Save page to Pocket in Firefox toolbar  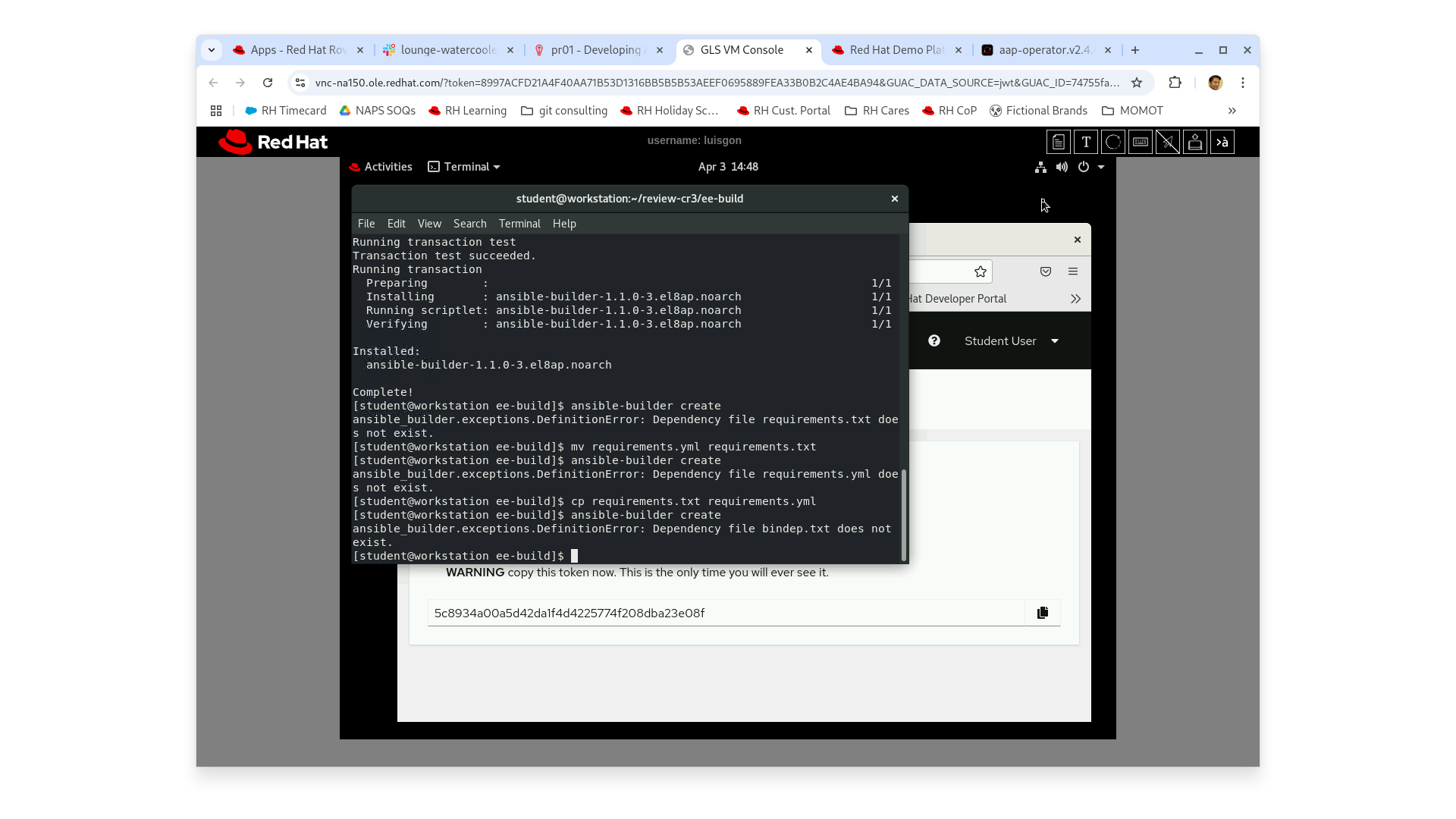[x=1045, y=271]
